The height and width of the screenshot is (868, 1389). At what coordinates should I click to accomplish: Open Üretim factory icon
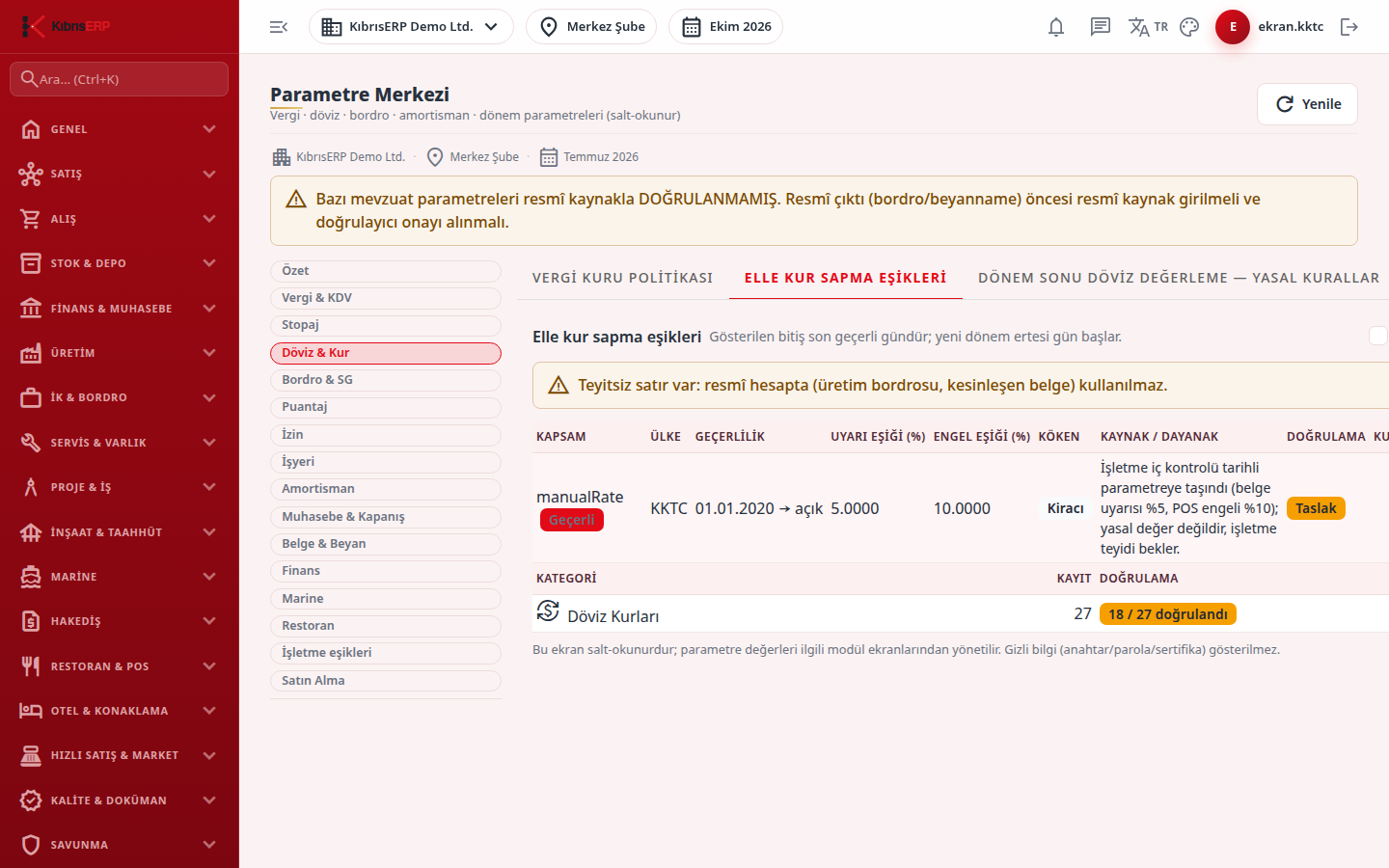pos(31,353)
